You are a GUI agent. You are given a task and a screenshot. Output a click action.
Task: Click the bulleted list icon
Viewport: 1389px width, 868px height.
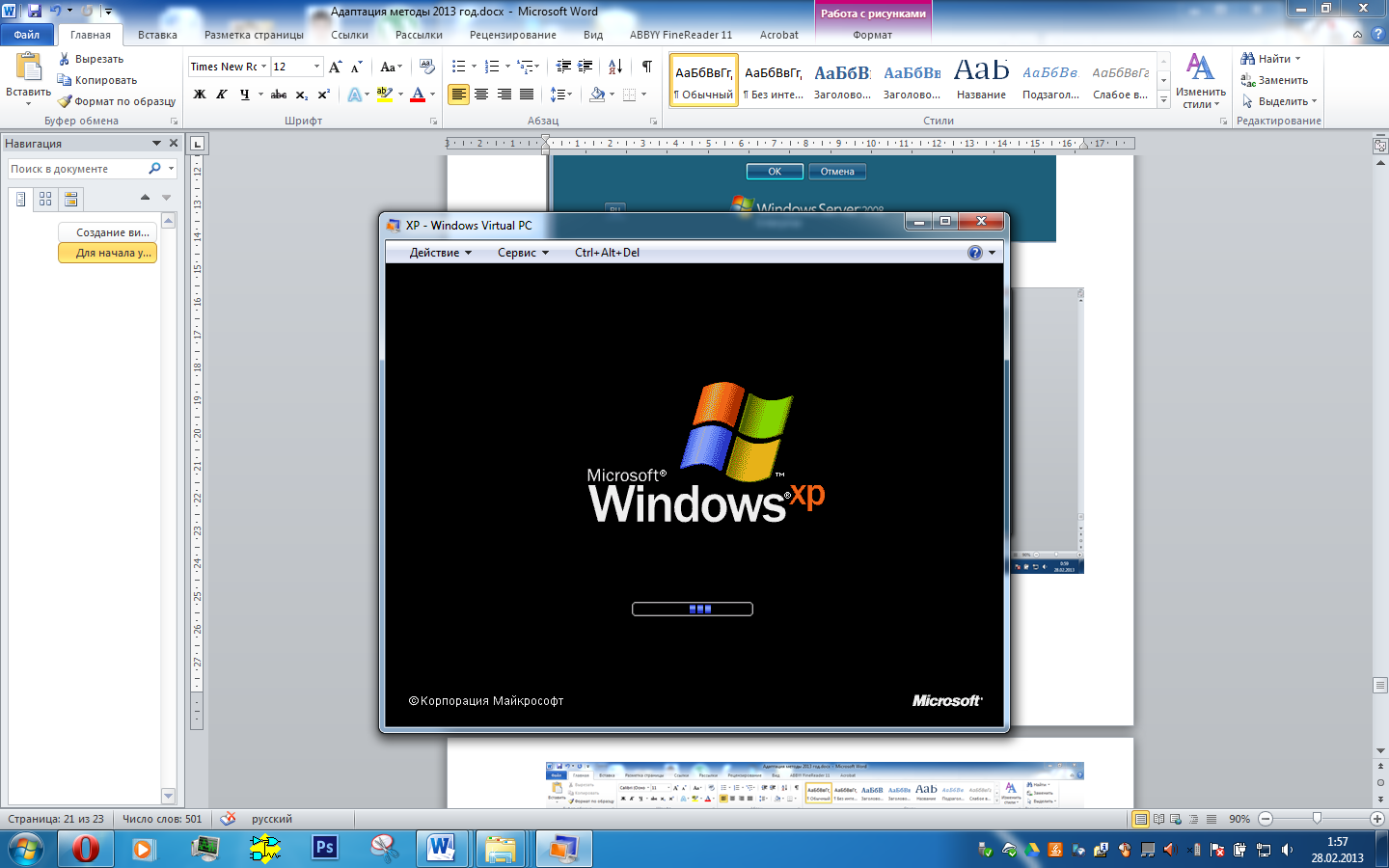(459, 67)
